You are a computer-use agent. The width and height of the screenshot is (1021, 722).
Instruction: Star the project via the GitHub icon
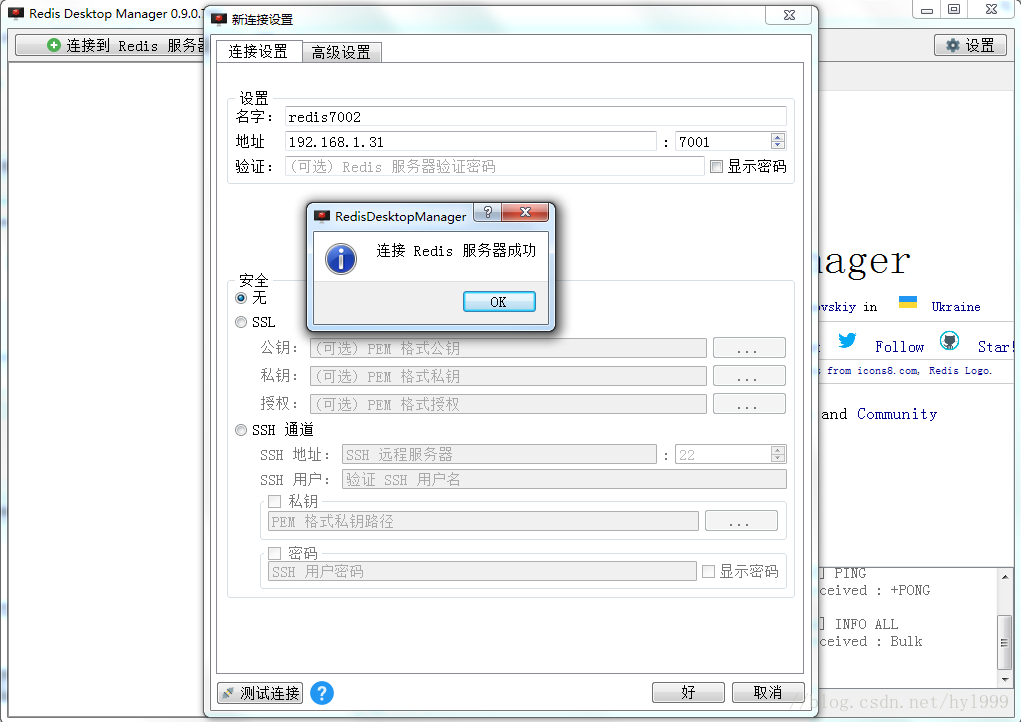[x=948, y=341]
